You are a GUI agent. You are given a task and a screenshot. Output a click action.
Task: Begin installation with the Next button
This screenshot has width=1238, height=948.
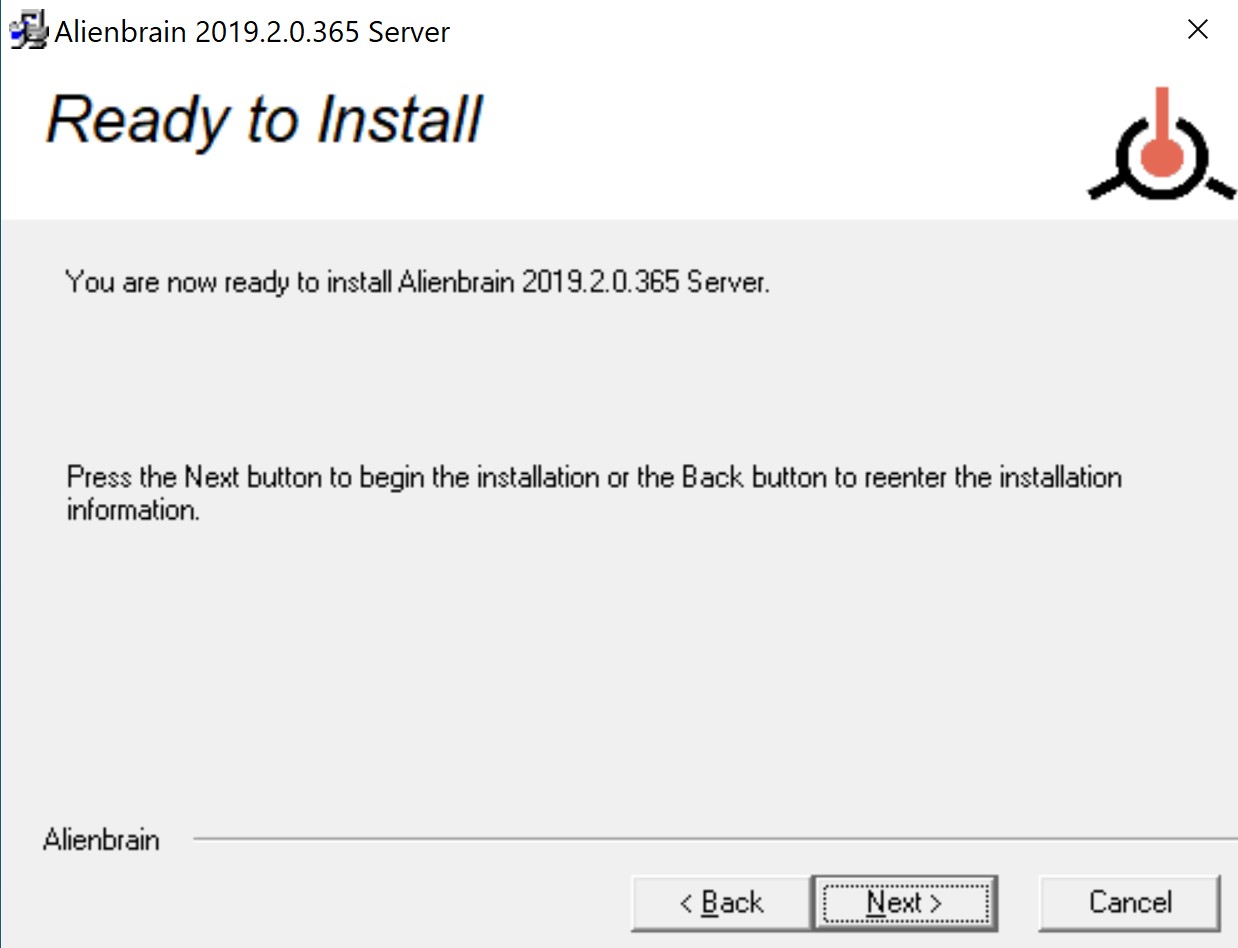pos(904,903)
